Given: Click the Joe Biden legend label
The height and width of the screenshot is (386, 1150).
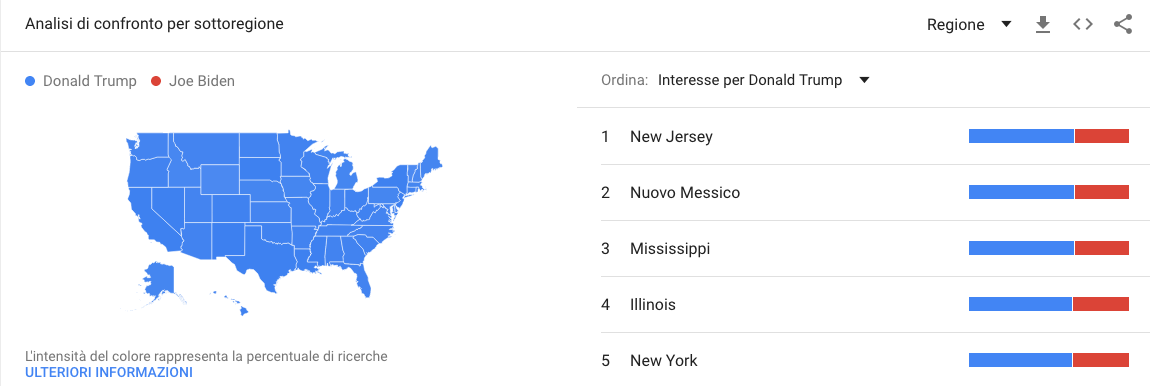Looking at the screenshot, I should 202,81.
